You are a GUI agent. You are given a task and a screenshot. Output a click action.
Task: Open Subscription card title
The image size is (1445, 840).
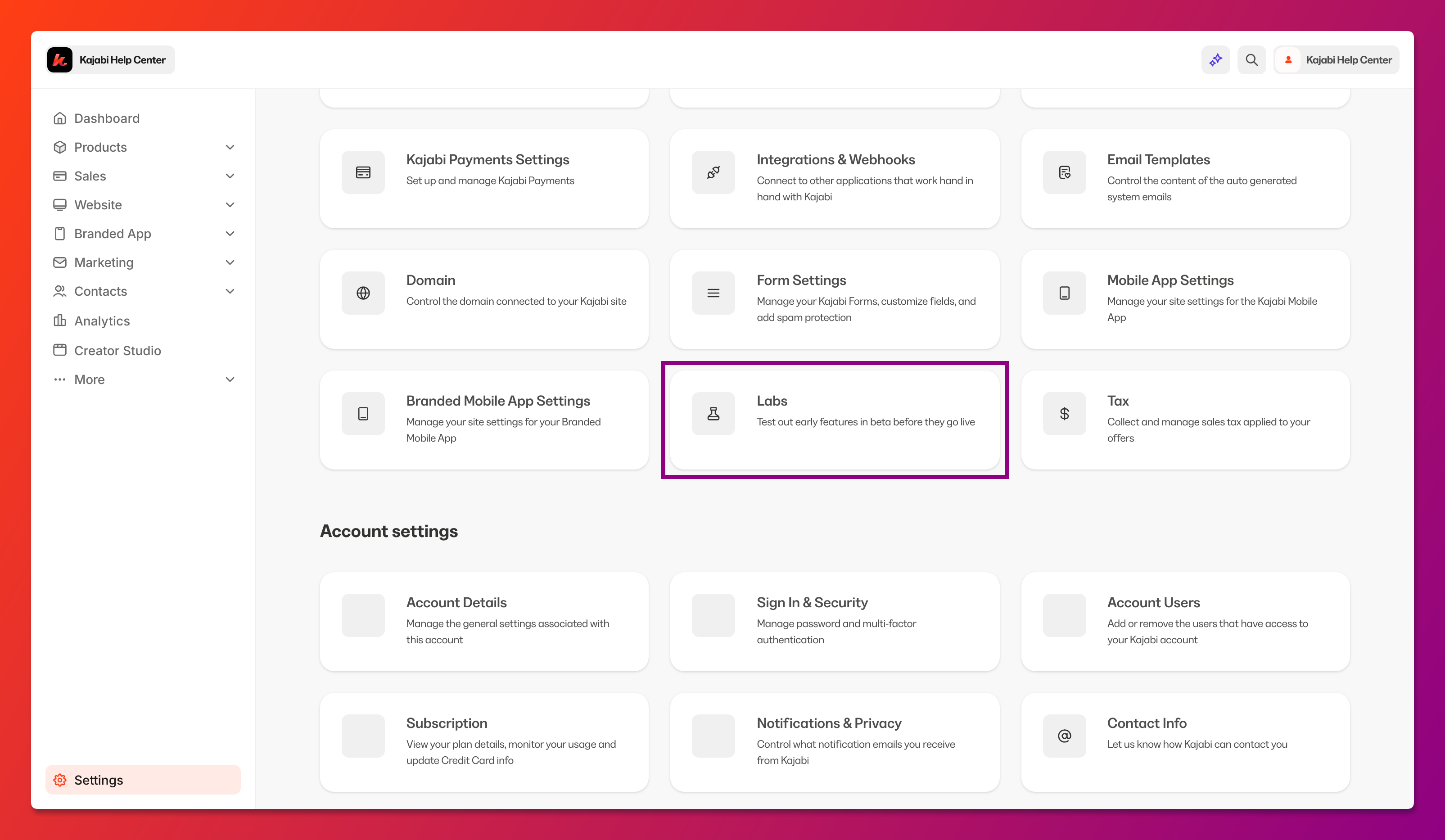coord(447,723)
